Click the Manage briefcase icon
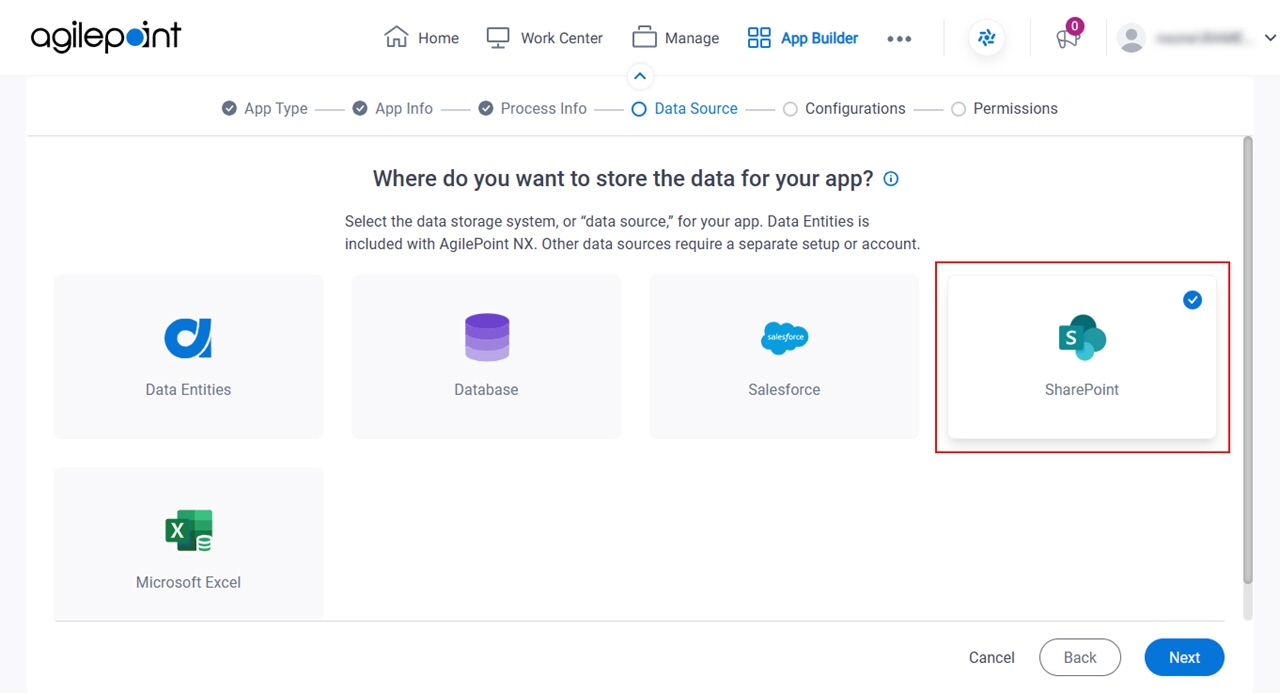Viewport: 1280px width, 693px height. pyautogui.click(x=644, y=38)
